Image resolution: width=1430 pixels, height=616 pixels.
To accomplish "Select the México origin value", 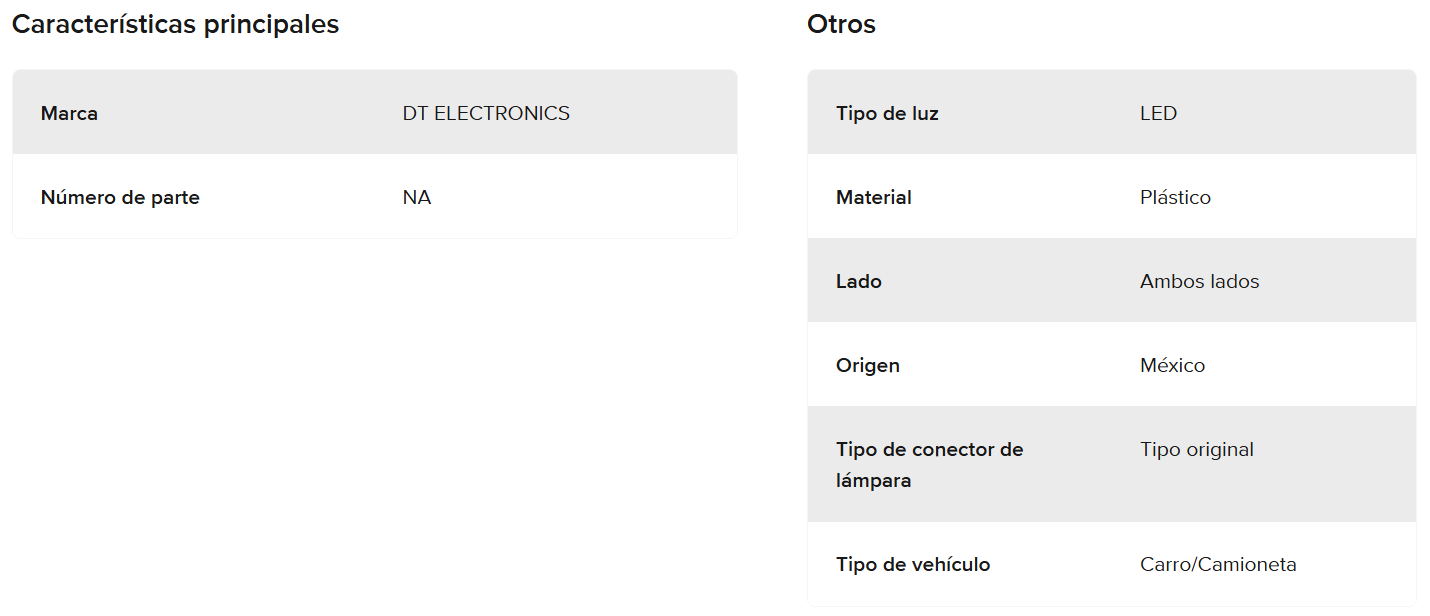I will tap(1172, 365).
